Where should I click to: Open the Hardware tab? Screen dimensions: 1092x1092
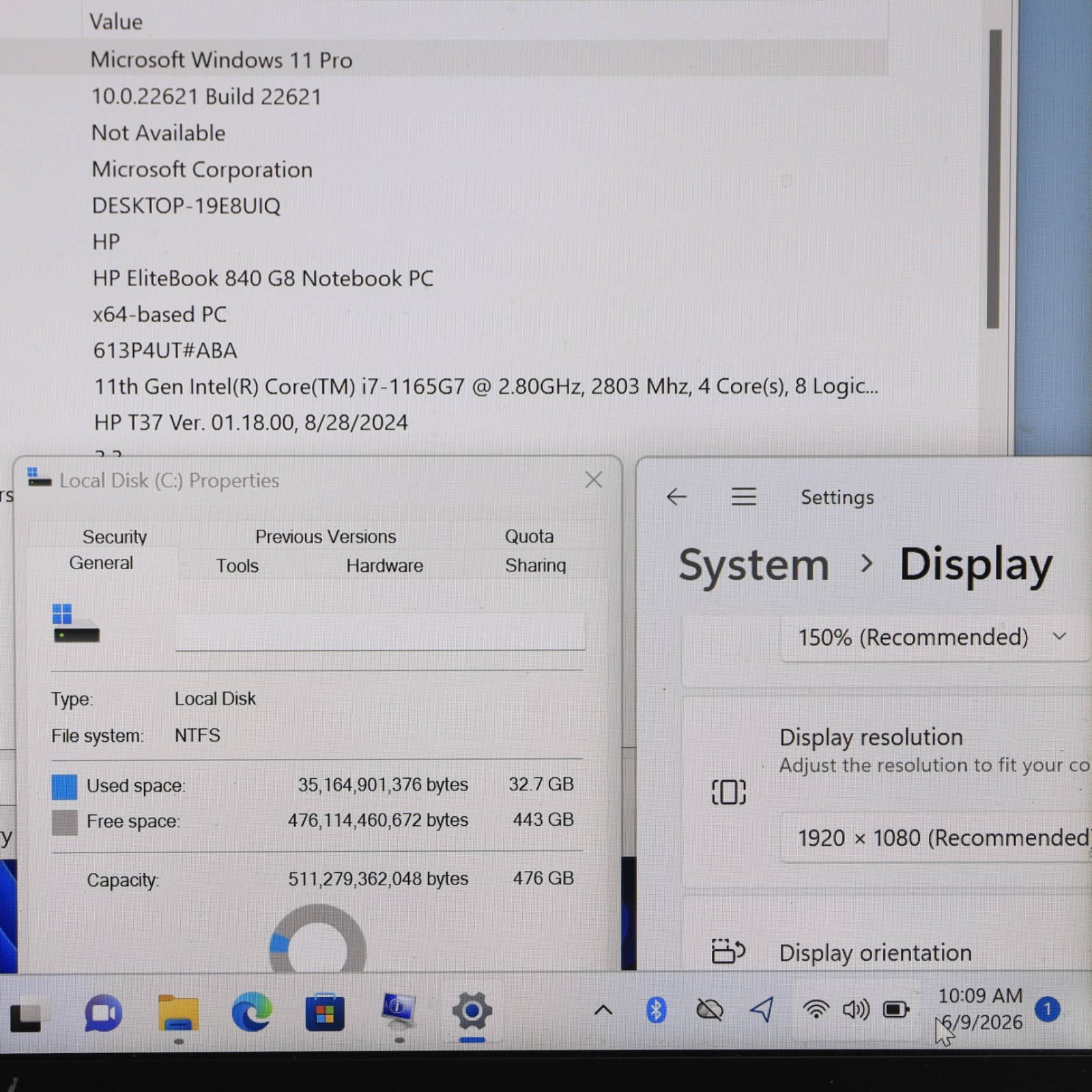[x=384, y=566]
